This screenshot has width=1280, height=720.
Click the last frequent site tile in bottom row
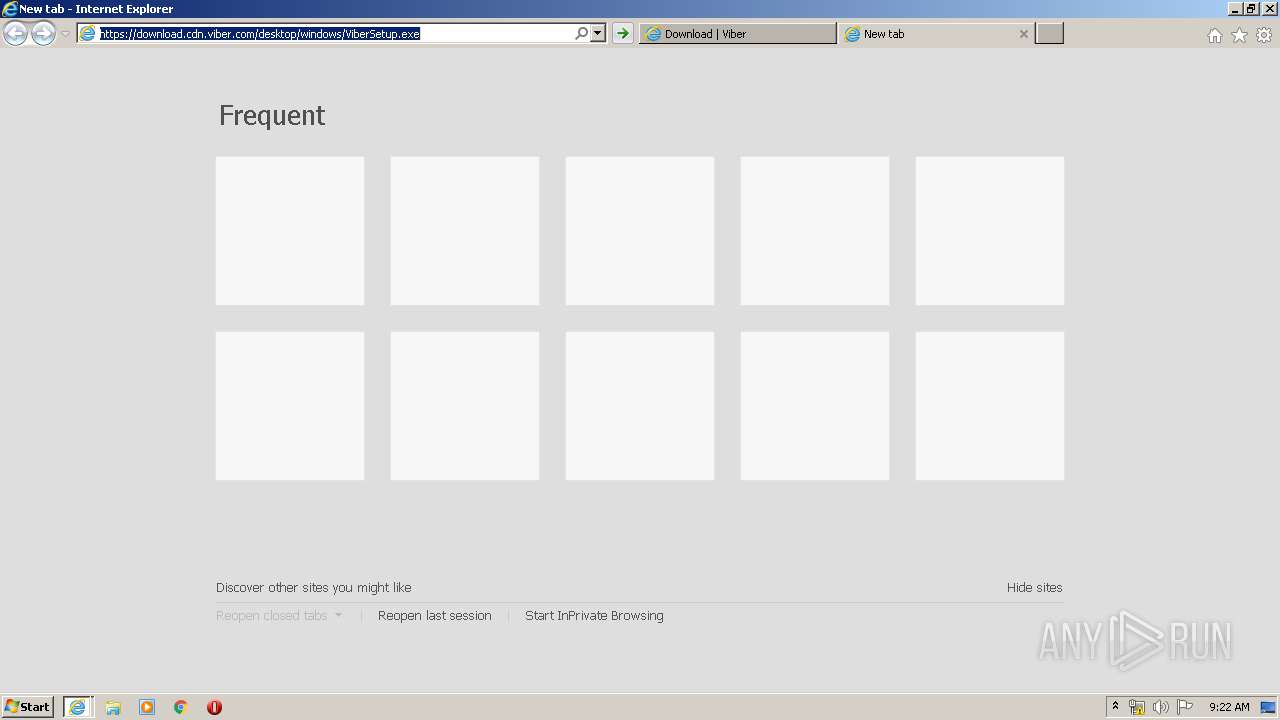click(x=990, y=406)
